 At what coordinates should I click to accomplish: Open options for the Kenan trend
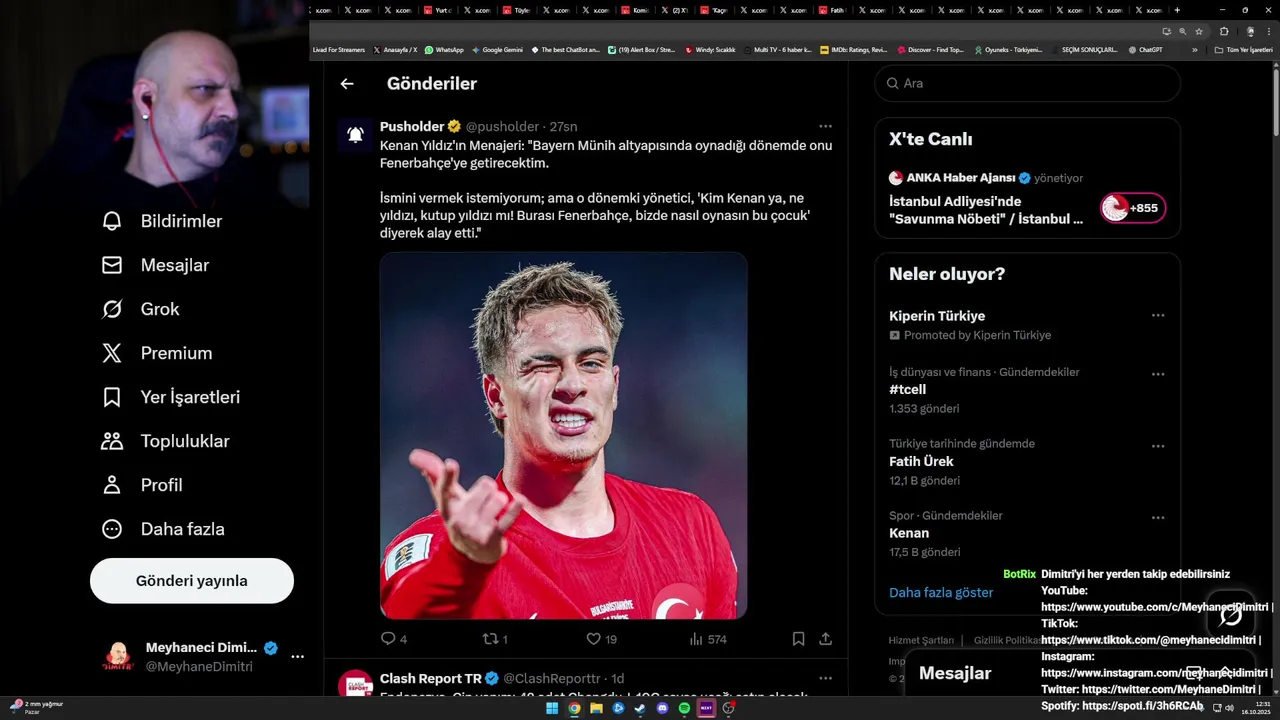[1158, 518]
